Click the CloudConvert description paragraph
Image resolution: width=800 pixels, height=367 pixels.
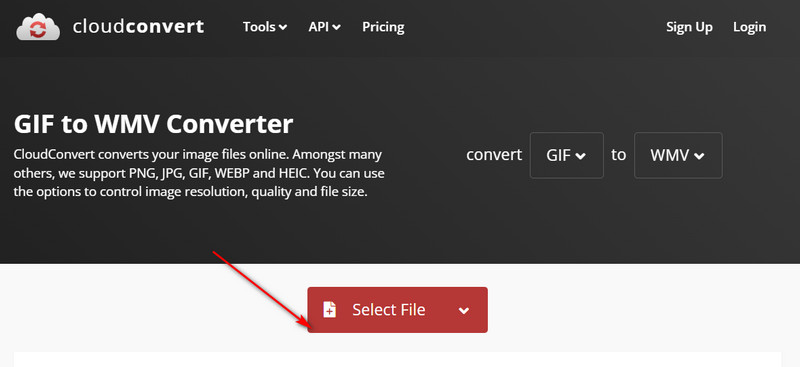(x=199, y=174)
